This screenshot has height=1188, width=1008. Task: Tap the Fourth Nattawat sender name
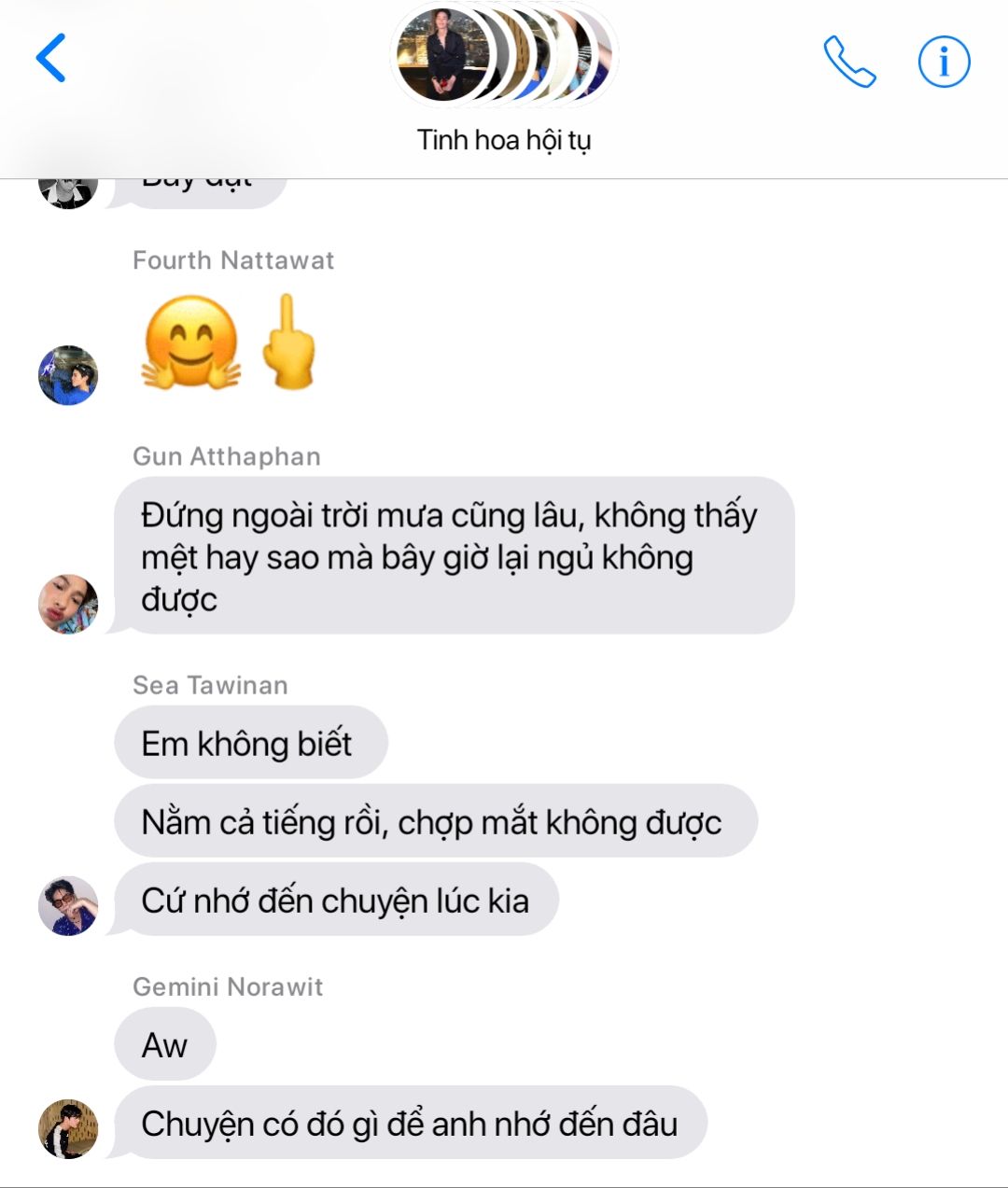233,260
